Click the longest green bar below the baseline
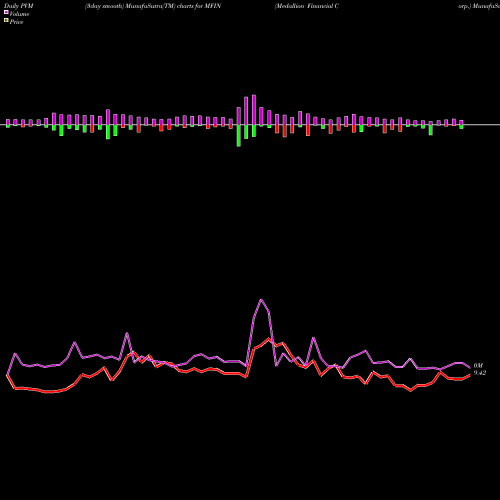The width and height of the screenshot is (500, 500). [x=239, y=136]
